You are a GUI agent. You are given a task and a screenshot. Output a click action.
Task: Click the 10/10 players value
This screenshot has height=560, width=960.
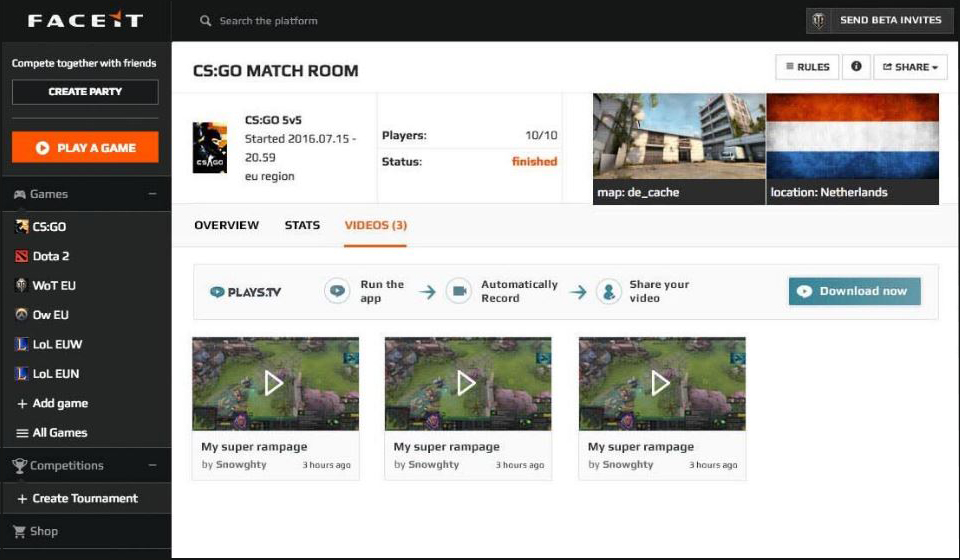click(x=541, y=135)
